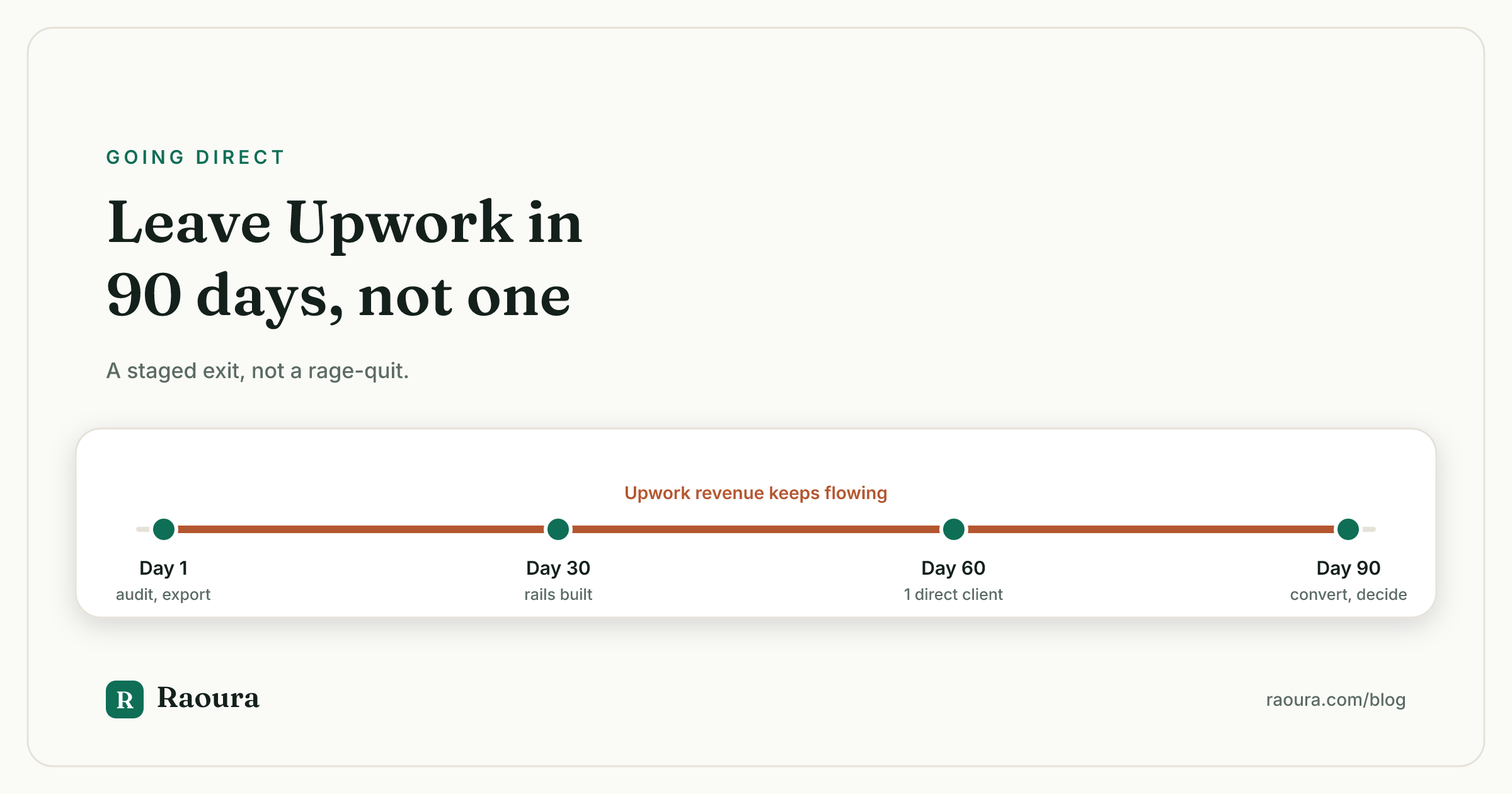Click the 'Day 90' label
Viewport: 1512px width, 794px height.
[x=1348, y=568]
